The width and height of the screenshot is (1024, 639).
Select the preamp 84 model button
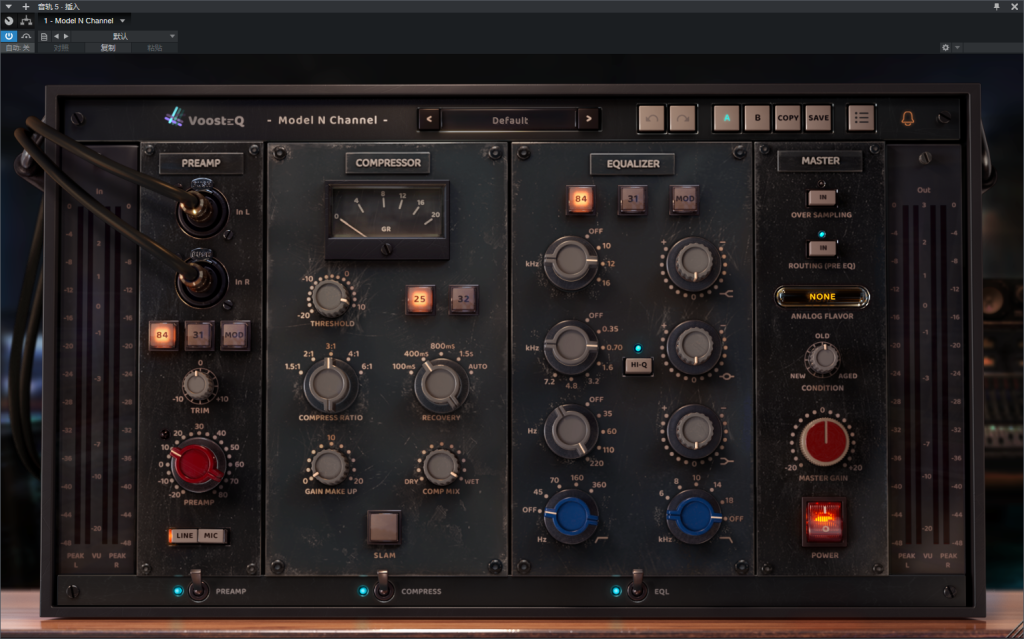(x=162, y=335)
